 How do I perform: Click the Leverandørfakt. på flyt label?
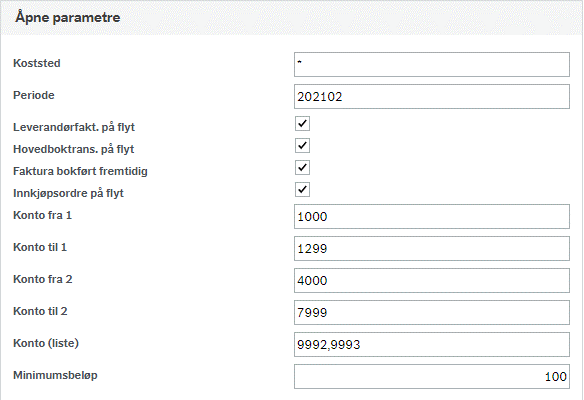click(x=74, y=127)
